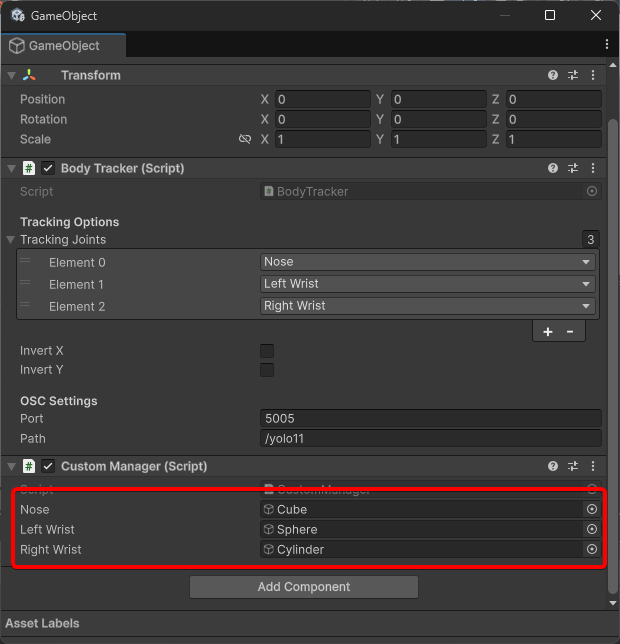Open object picker for Right Wrist Cylinder
The width and height of the screenshot is (620, 644).
click(x=592, y=549)
